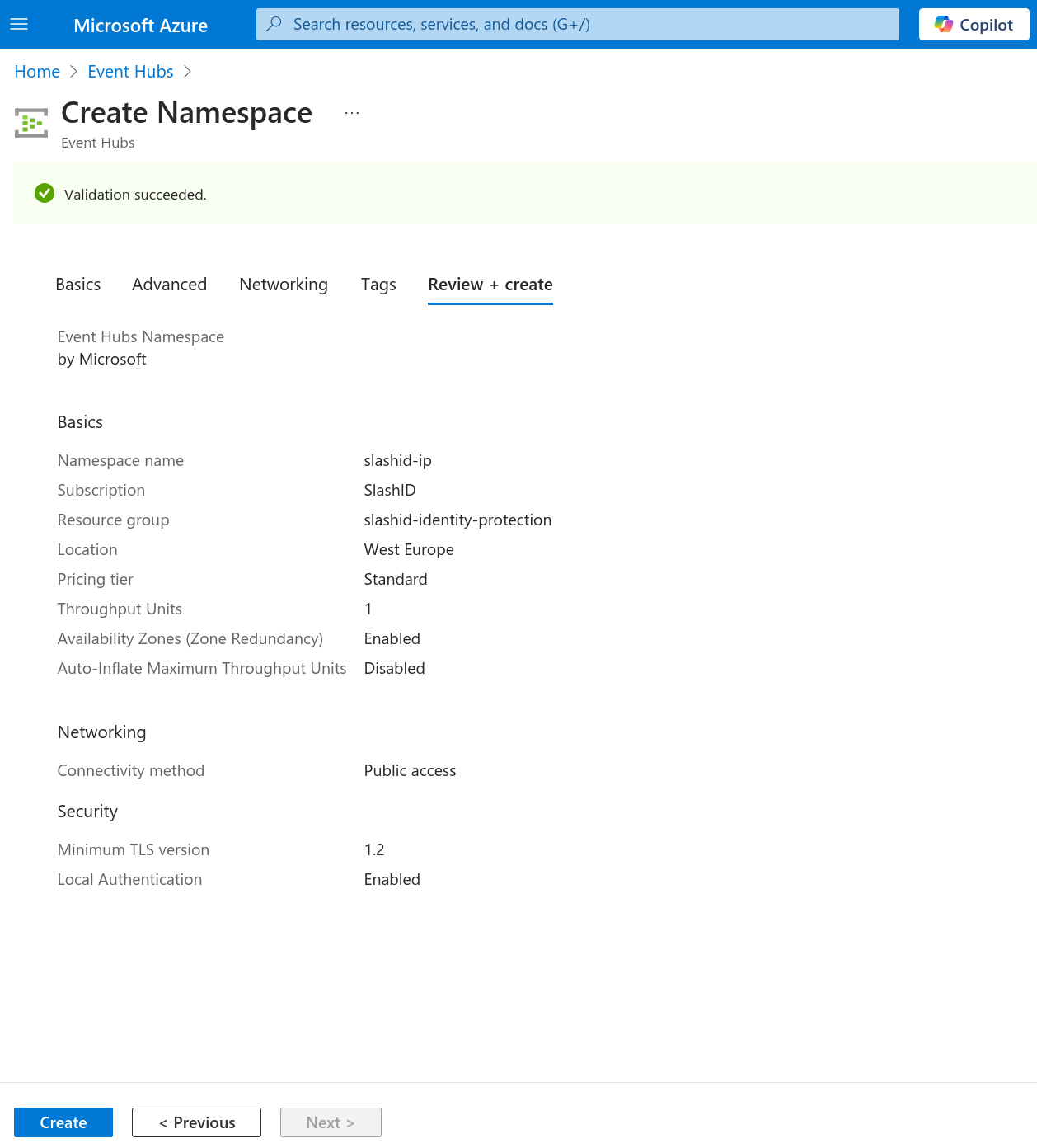Open the ellipsis next to Create Namespace
1037x1148 pixels.
pyautogui.click(x=351, y=111)
